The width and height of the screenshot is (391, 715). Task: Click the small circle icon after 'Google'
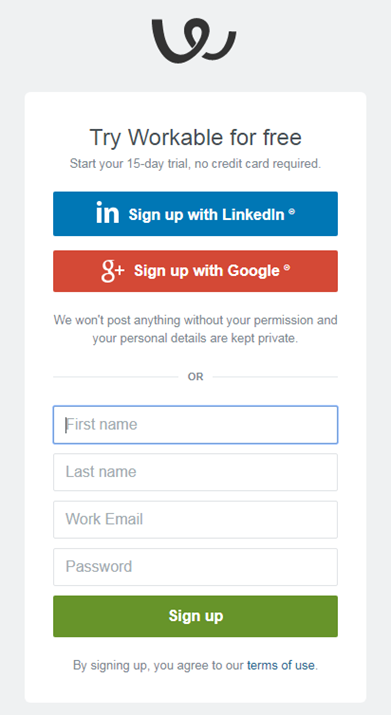coord(287,268)
